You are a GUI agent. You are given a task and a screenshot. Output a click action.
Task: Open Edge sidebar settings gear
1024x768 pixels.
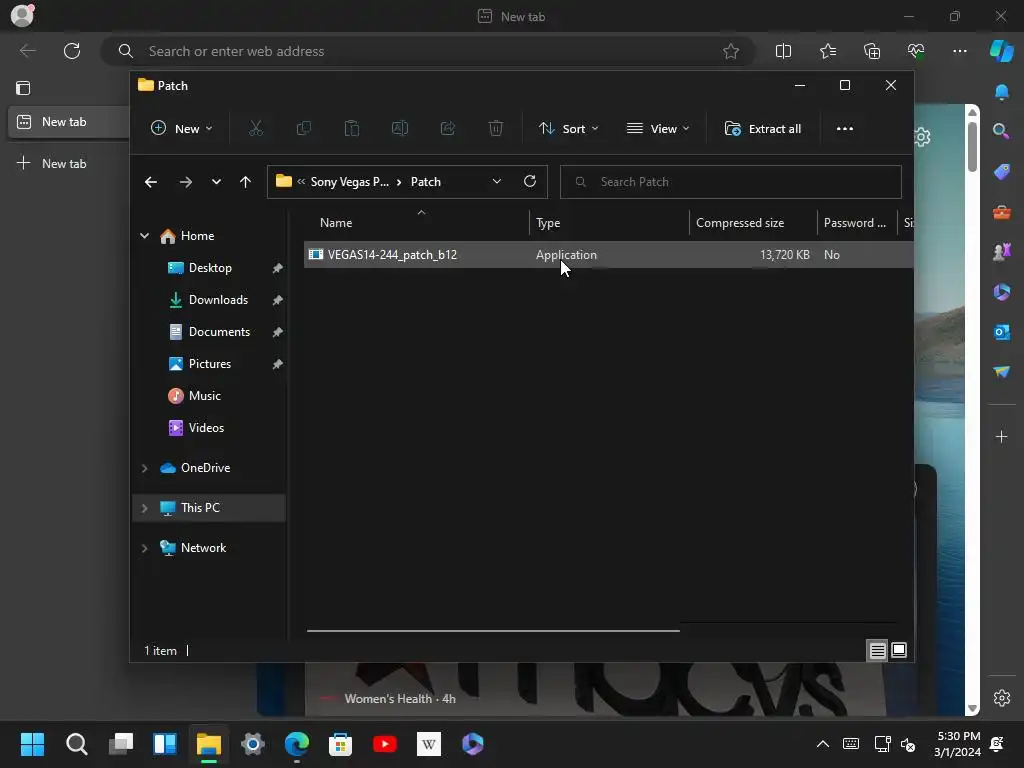[1001, 697]
